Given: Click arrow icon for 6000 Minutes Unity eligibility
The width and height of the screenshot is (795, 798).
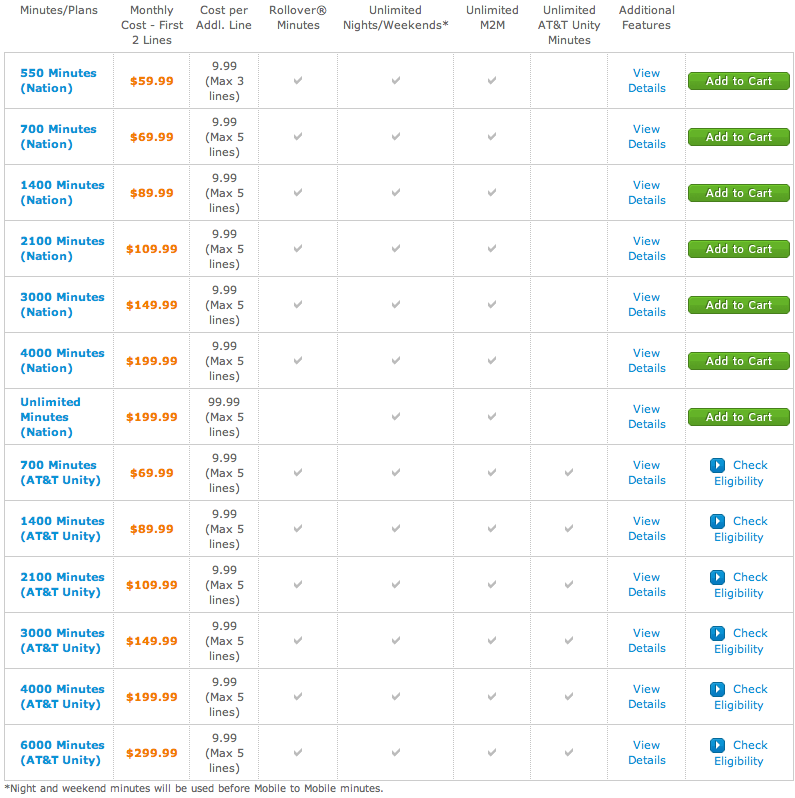Looking at the screenshot, I should coord(717,745).
